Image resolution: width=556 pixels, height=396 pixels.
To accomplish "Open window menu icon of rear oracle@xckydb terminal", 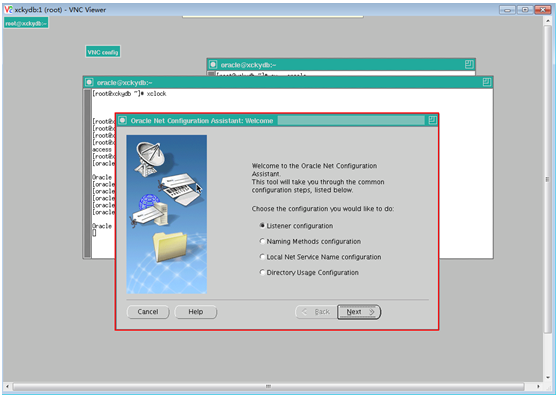I will pos(213,65).
